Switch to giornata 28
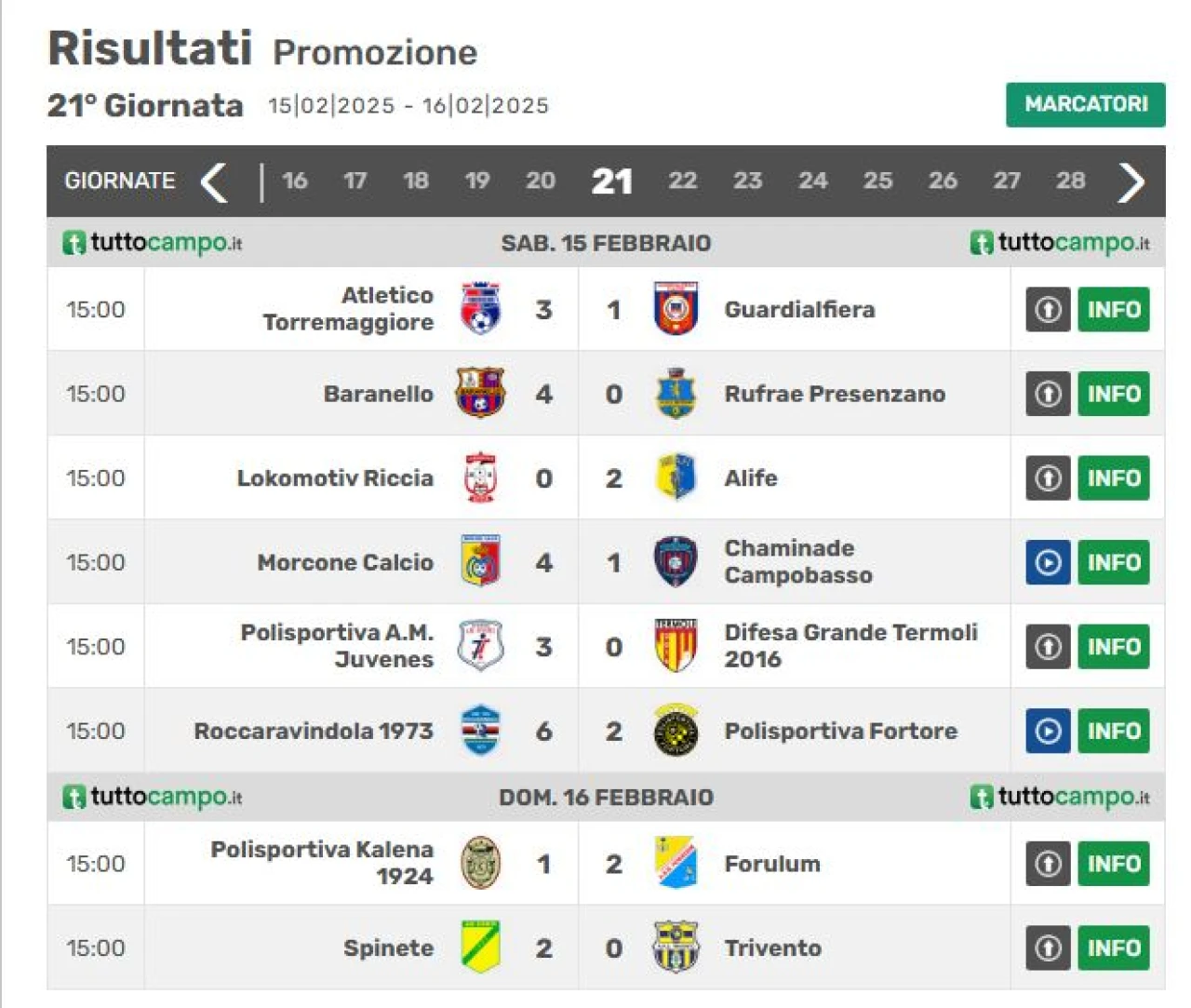Screen dimensions: 1191x1008 click(x=1071, y=181)
